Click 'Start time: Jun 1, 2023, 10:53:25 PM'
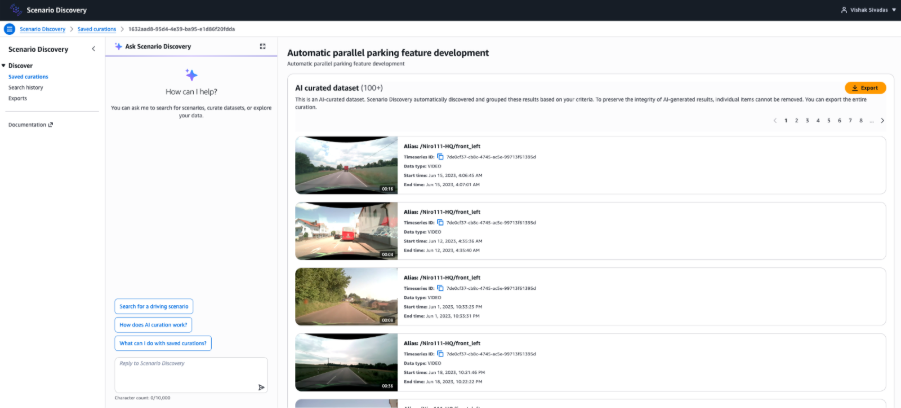Image resolution: width=901 pixels, height=408 pixels. pos(443,306)
